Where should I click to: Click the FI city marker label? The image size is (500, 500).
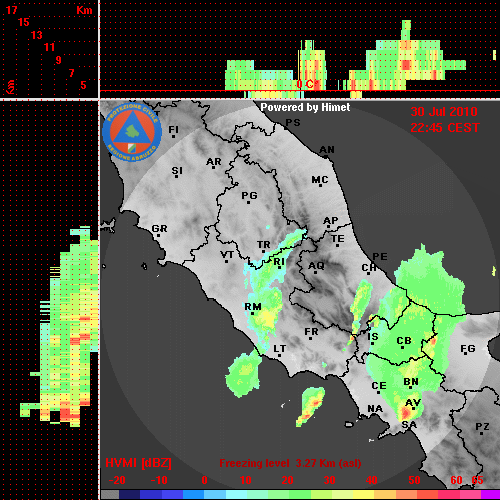point(174,129)
